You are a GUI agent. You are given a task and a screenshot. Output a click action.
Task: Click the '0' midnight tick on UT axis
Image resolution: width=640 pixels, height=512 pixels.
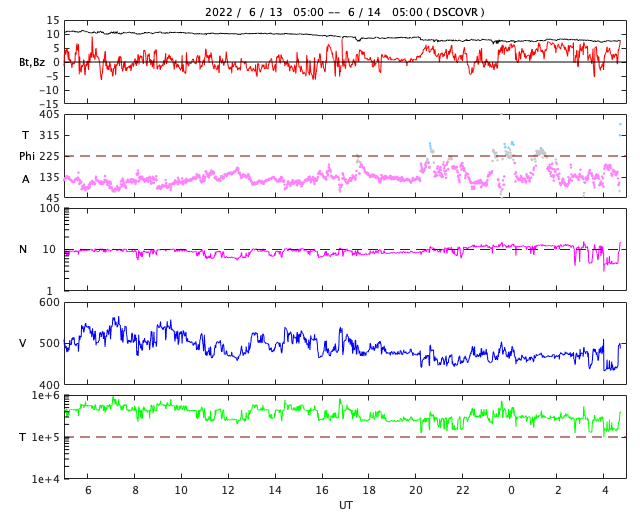[x=510, y=490]
